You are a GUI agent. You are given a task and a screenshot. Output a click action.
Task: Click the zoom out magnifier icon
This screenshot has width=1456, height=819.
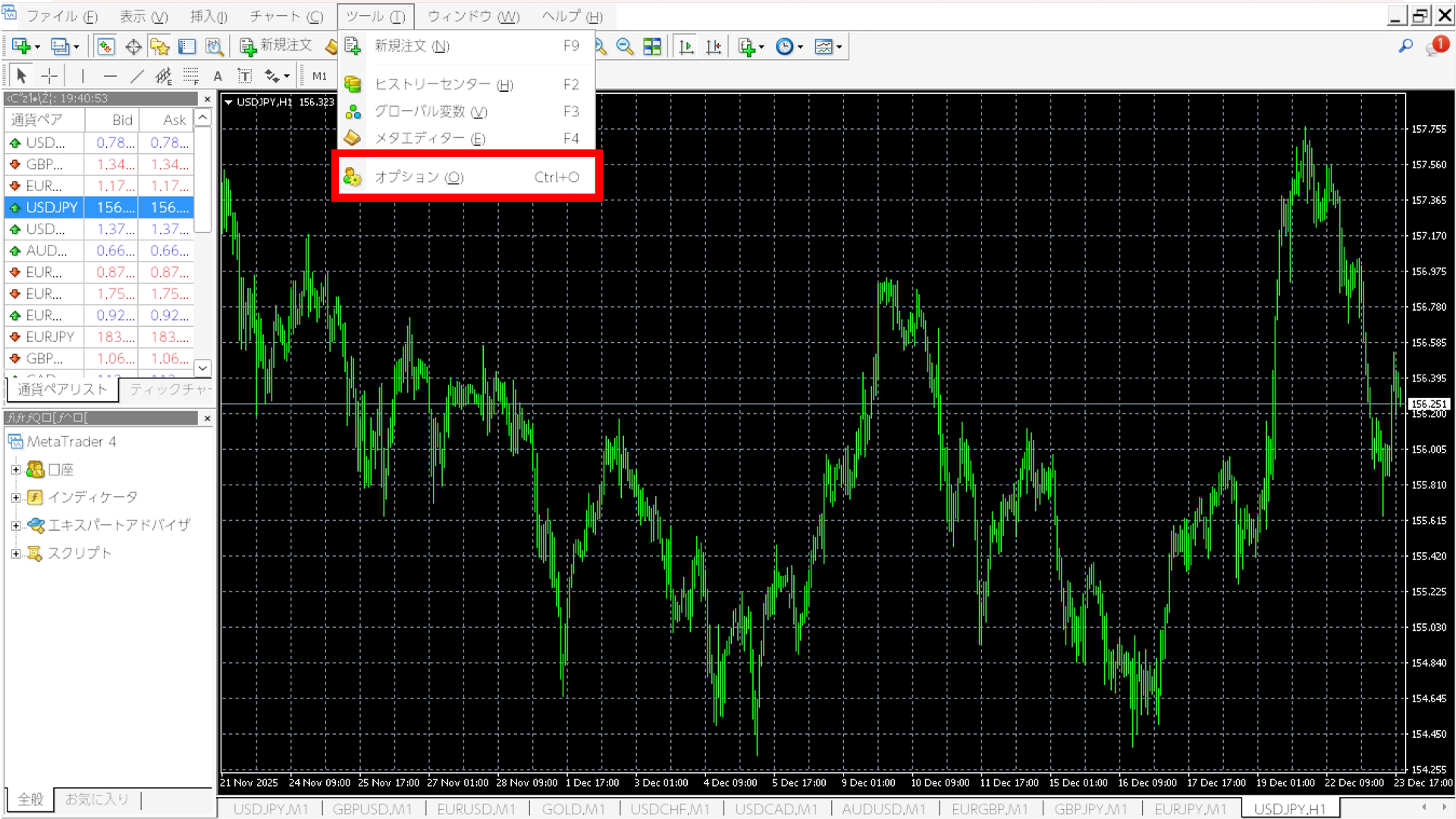click(625, 47)
